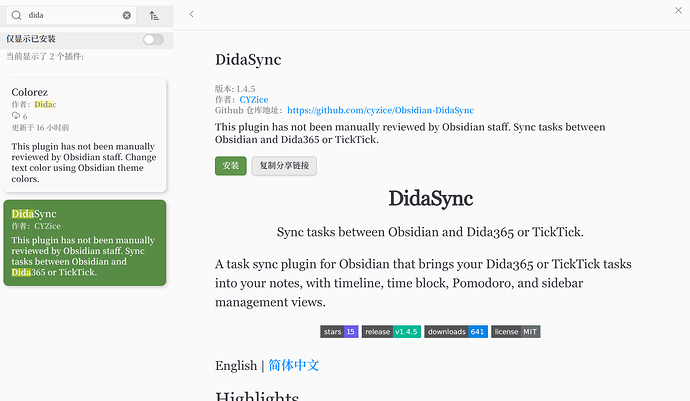The height and width of the screenshot is (401, 690).
Task: Go back using the left chevron
Action: tap(191, 14)
